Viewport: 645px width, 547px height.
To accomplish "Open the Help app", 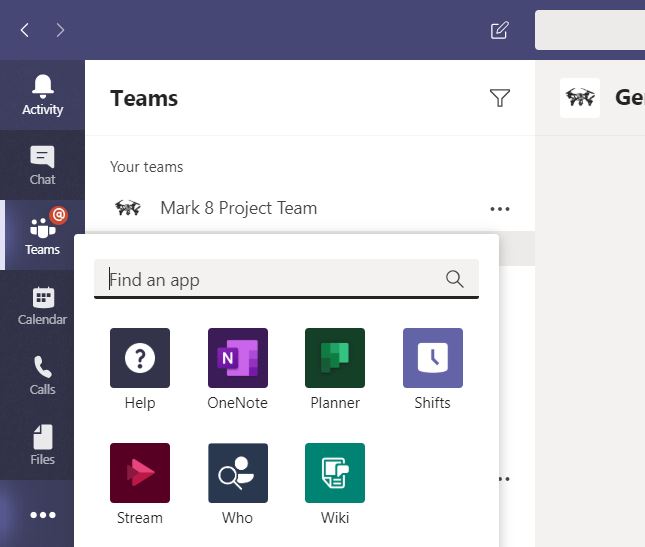I will click(140, 358).
